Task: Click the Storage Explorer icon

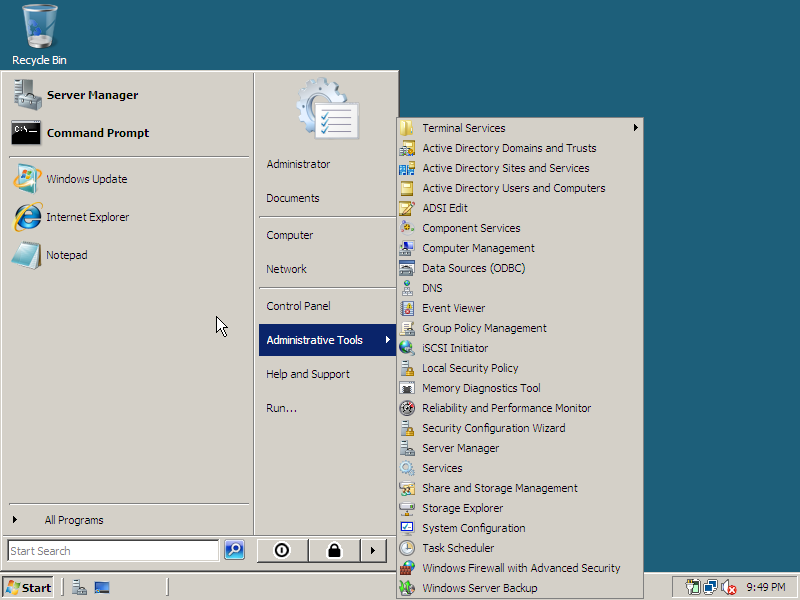Action: click(x=407, y=508)
